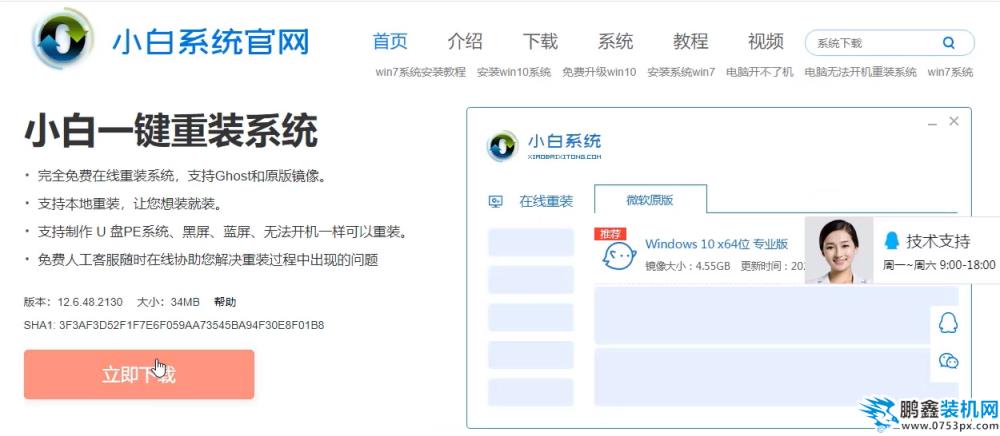Image resolution: width=1000 pixels, height=436 pixels.
Task: Click the 支持本地重装 bullet line
Action: (130, 205)
